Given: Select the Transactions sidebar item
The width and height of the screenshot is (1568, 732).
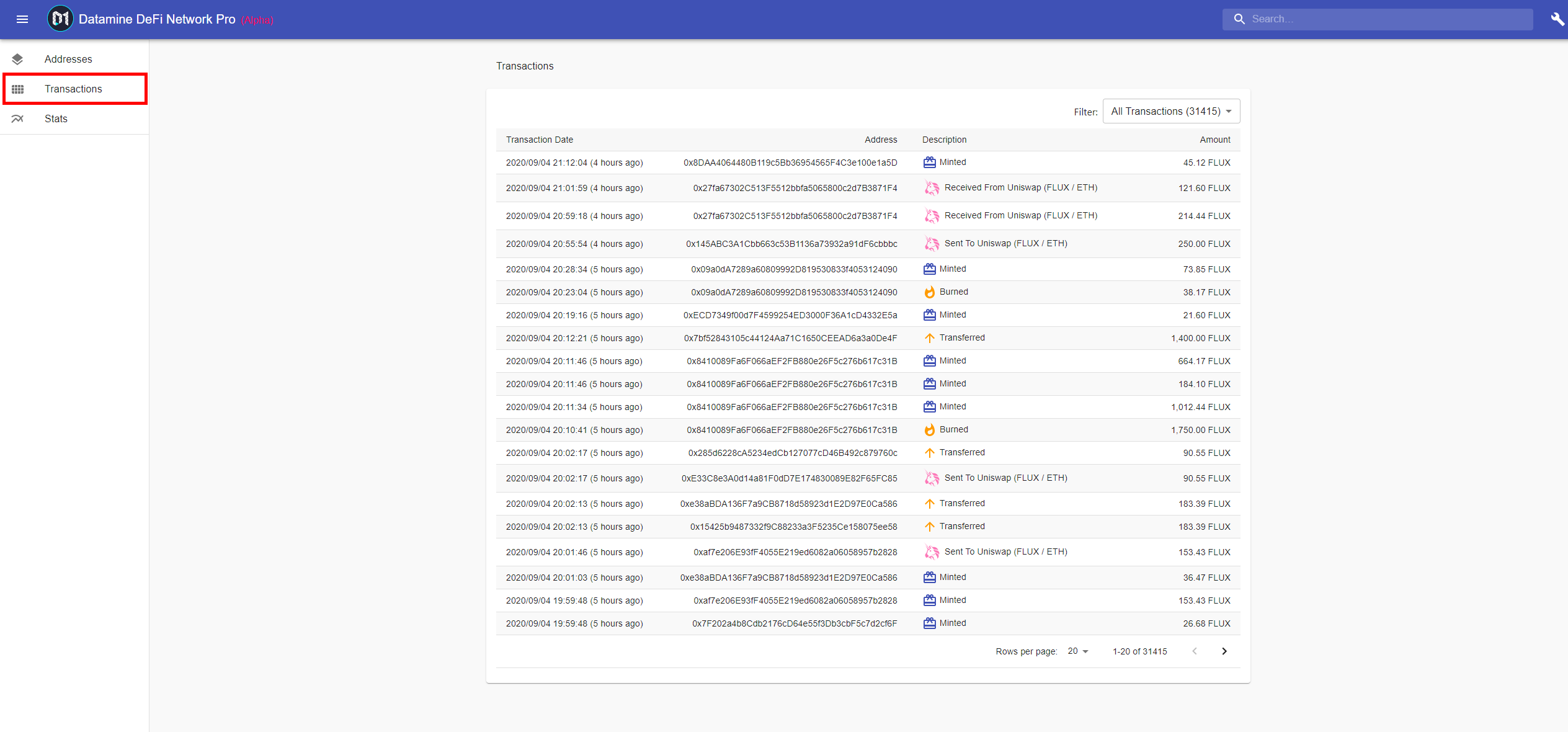Looking at the screenshot, I should pos(74,89).
